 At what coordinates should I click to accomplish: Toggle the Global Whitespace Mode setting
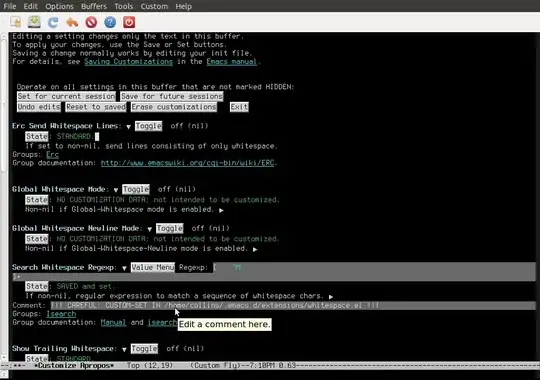pos(136,189)
